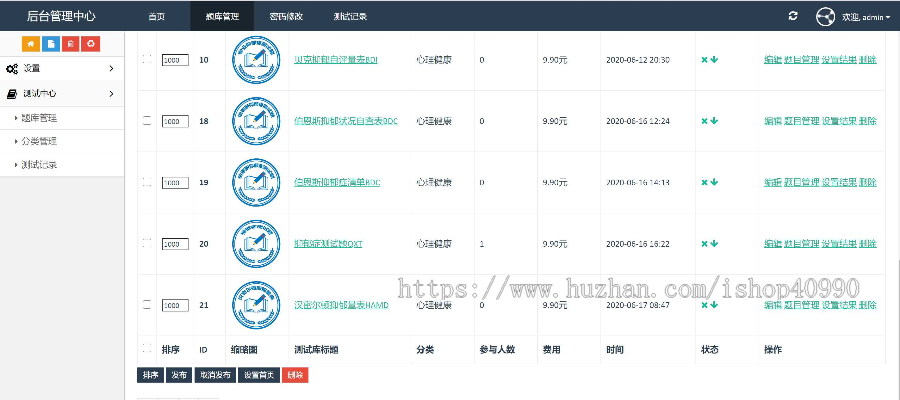Screen dimensions: 900x400
Task: Click the X status icon for ID 18
Action: pyautogui.click(x=704, y=121)
